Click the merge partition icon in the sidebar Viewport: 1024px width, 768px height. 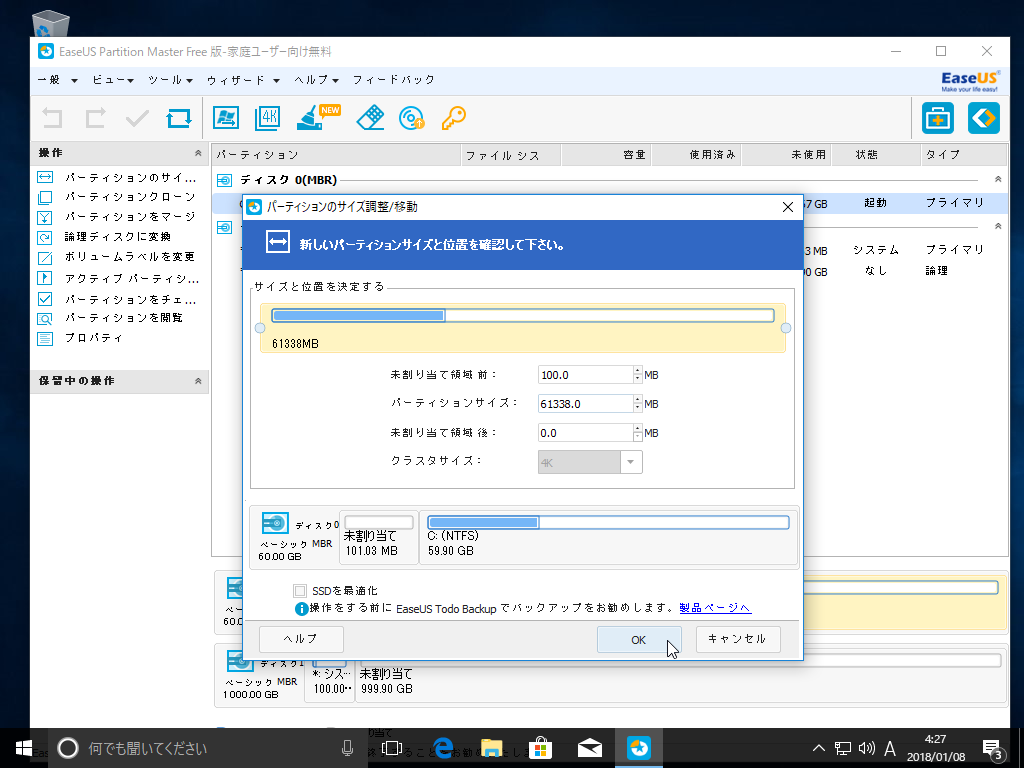[45, 217]
